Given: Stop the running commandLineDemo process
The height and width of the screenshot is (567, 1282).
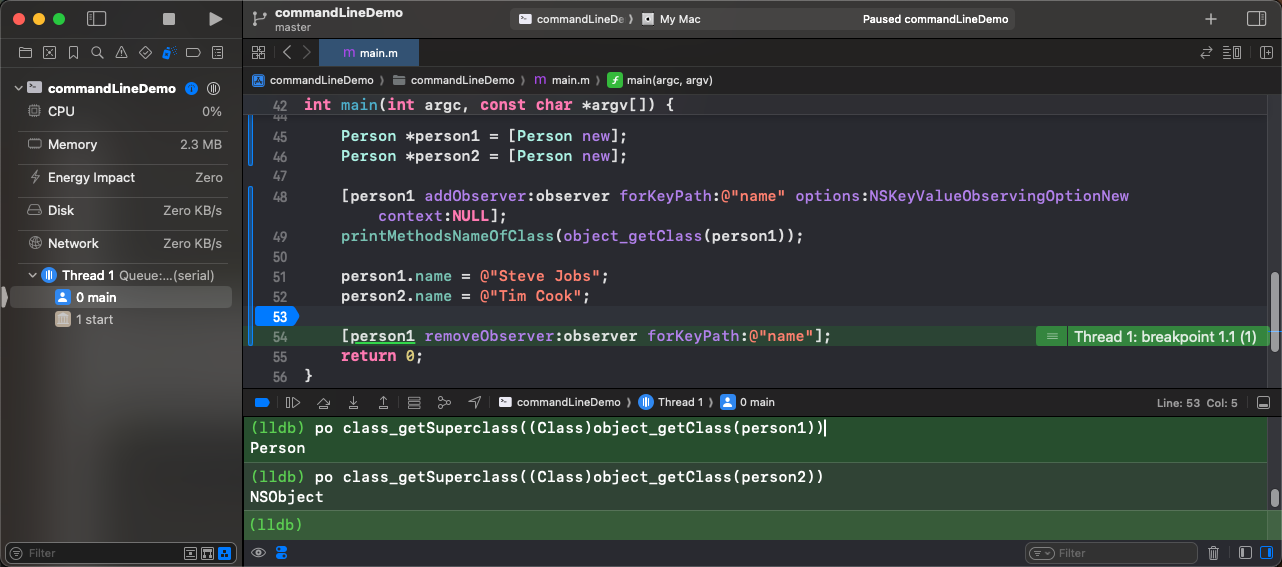Looking at the screenshot, I should (169, 19).
